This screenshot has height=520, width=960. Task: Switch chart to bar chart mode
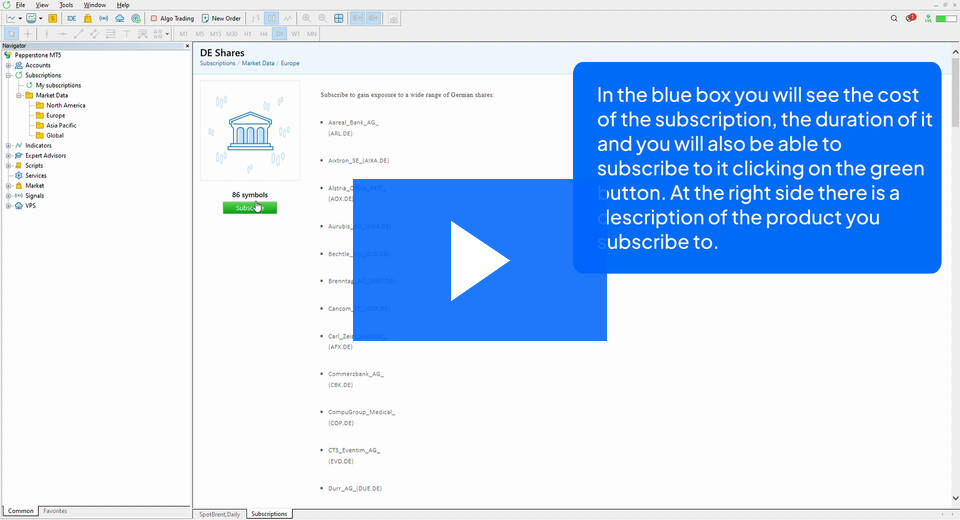[x=255, y=18]
